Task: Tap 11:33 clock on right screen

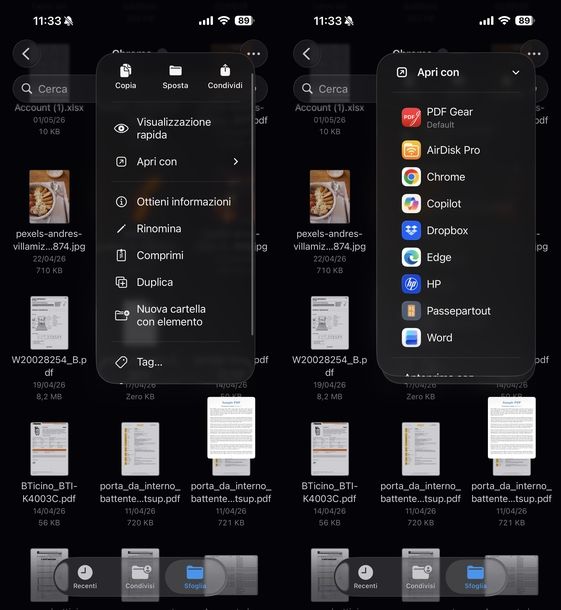Action: tap(328, 21)
